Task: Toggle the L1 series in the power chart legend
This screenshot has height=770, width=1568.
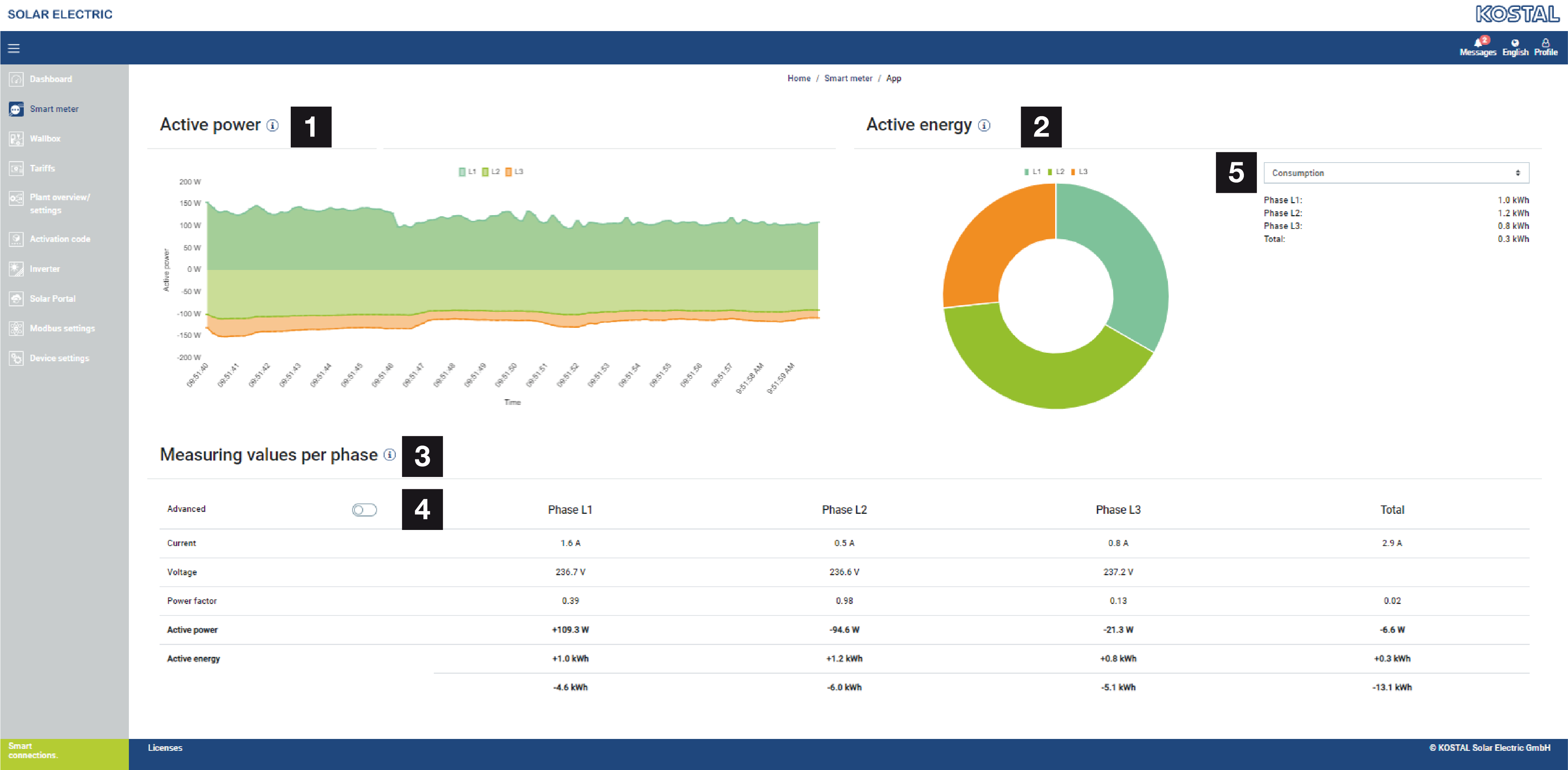Action: point(467,172)
